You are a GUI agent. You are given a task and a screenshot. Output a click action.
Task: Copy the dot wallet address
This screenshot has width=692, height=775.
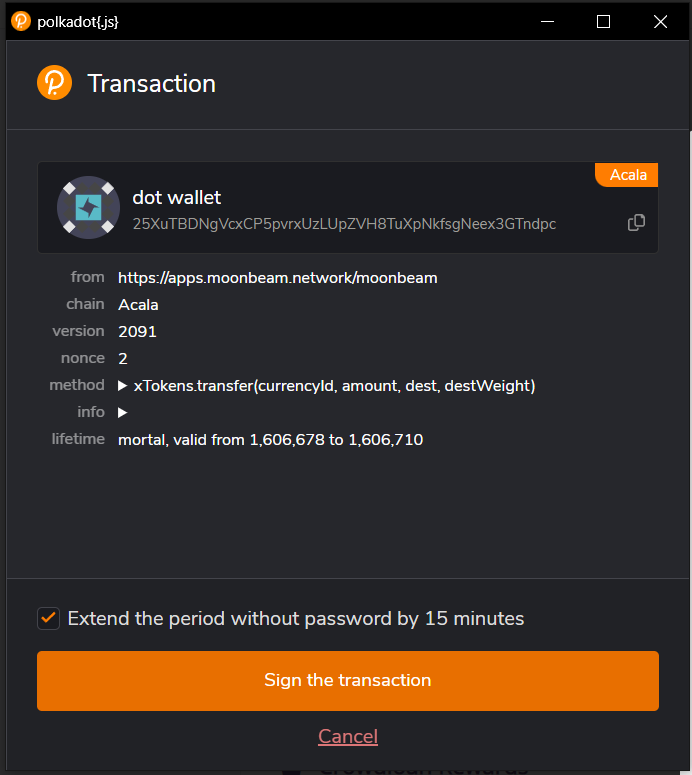pyautogui.click(x=636, y=223)
